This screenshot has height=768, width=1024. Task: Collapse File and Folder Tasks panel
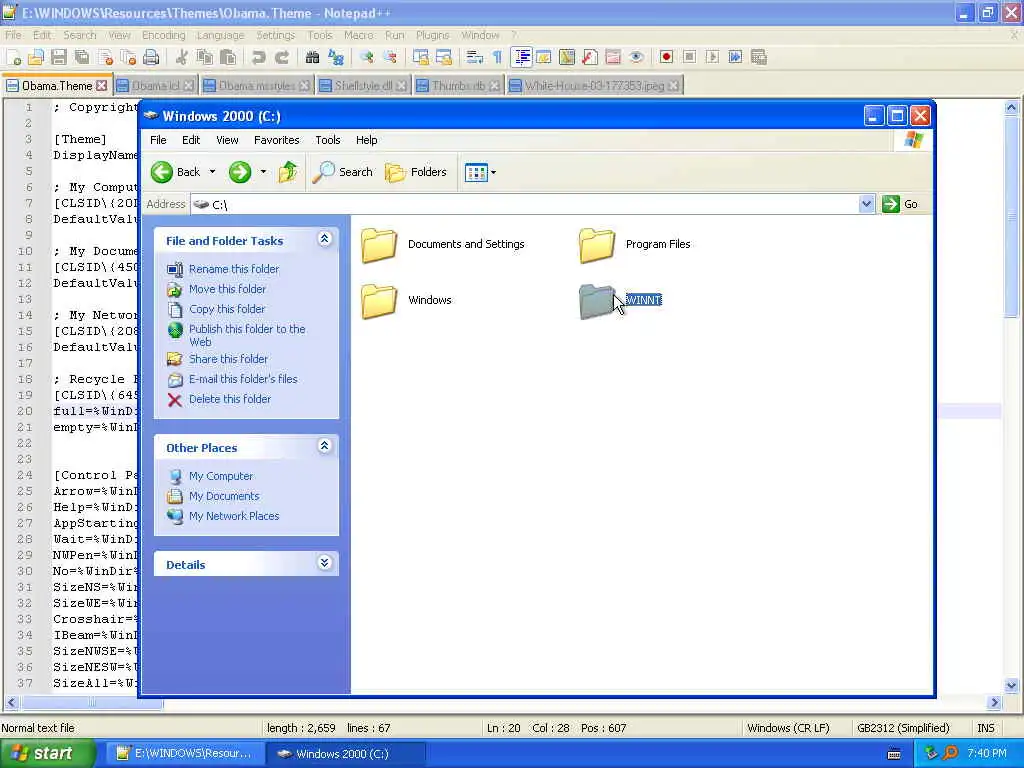click(325, 239)
